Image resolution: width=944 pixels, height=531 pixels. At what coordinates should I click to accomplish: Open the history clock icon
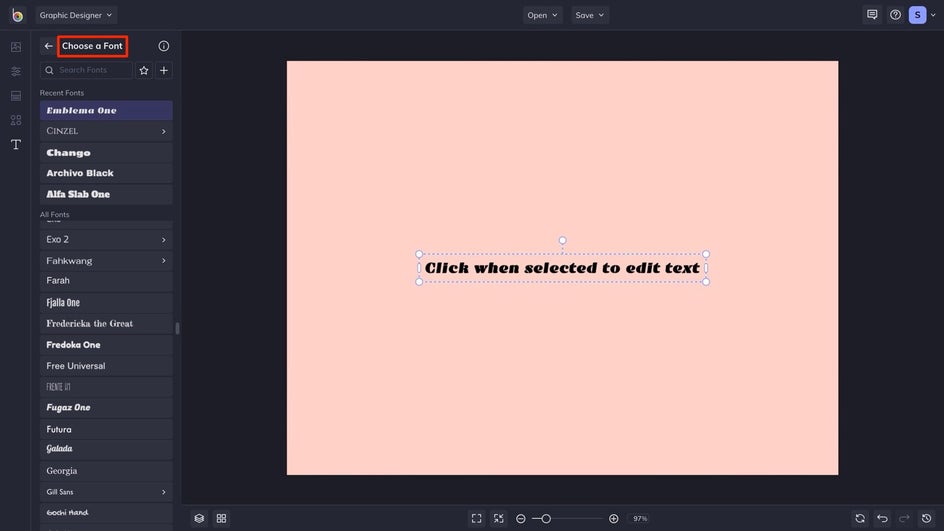(927, 518)
